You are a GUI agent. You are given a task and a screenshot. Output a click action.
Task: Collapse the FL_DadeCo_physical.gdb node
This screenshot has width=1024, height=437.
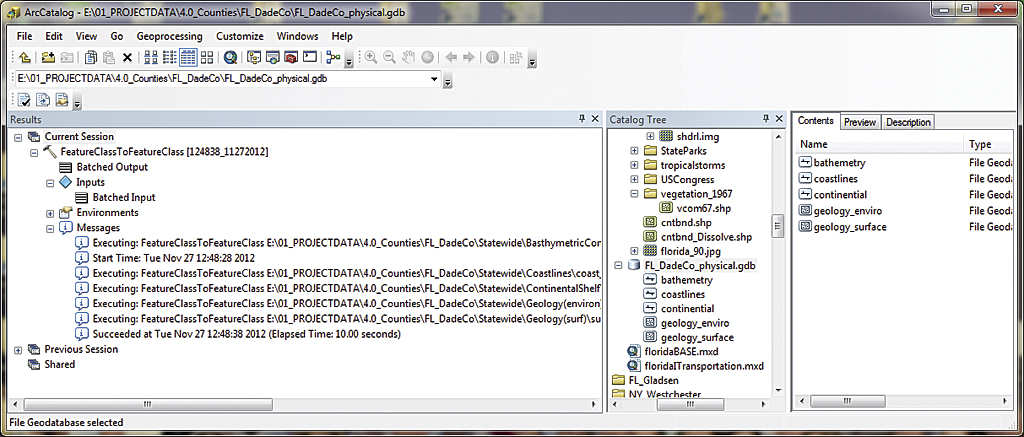pyautogui.click(x=618, y=265)
